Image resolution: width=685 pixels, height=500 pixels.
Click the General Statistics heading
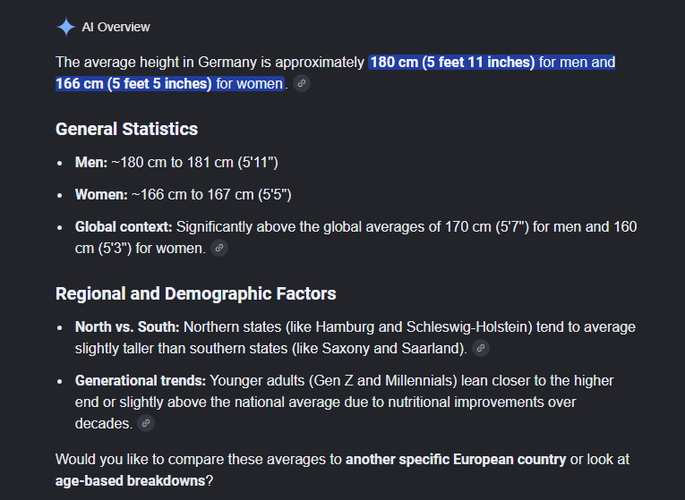[127, 129]
